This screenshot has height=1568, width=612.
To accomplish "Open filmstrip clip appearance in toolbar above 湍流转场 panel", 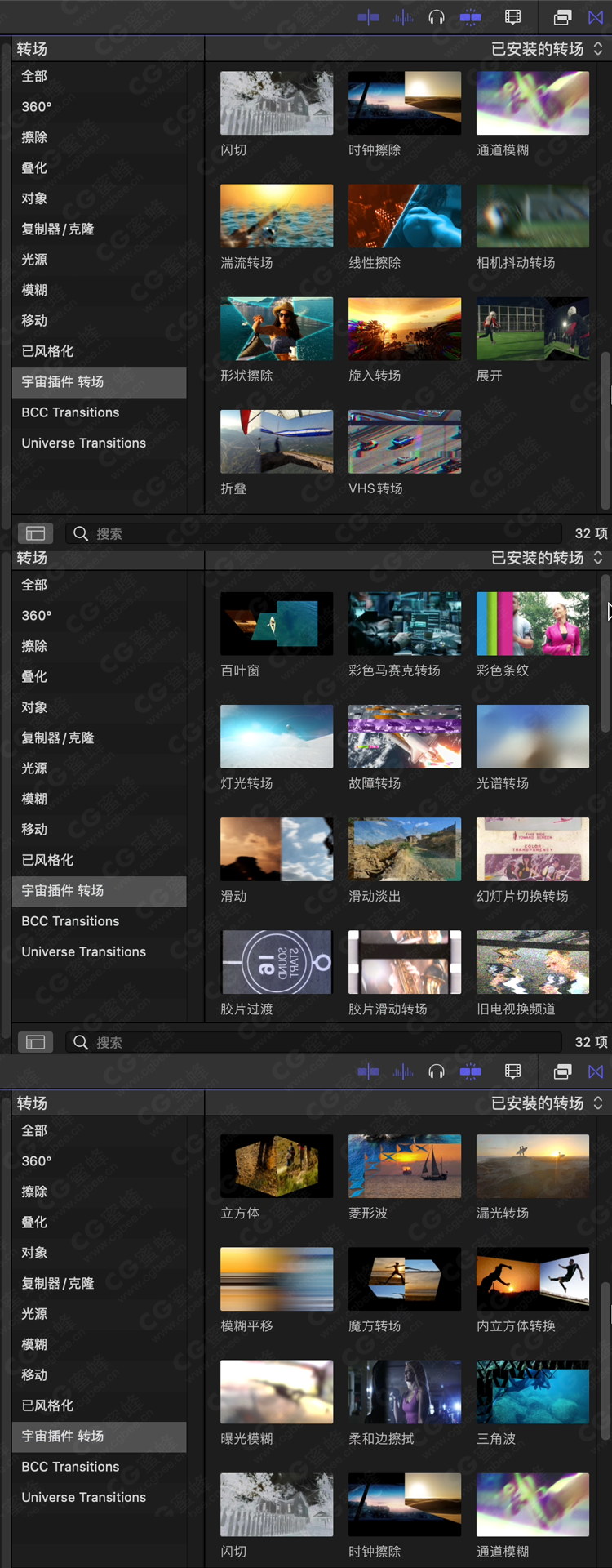I will [512, 17].
